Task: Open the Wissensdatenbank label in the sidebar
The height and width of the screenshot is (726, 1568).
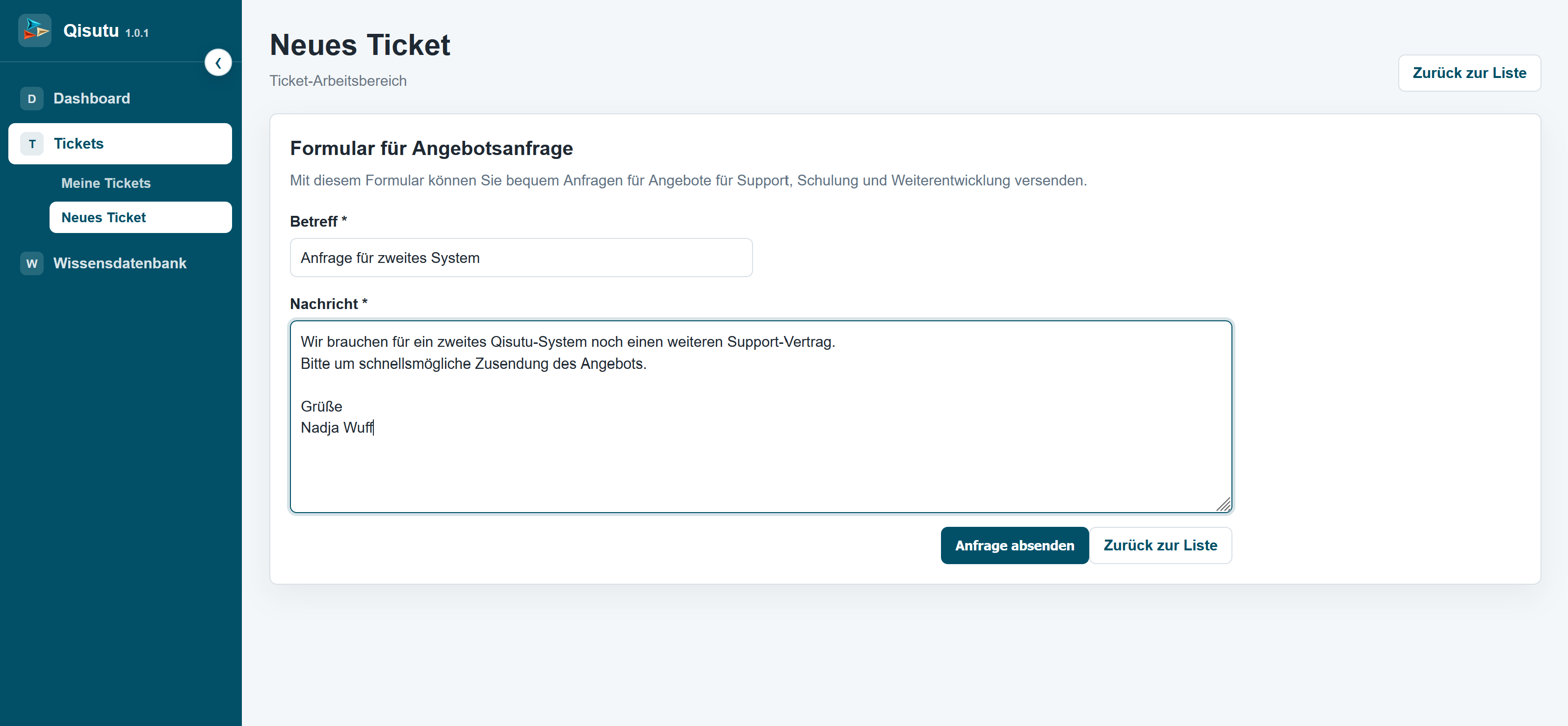Action: 120,263
